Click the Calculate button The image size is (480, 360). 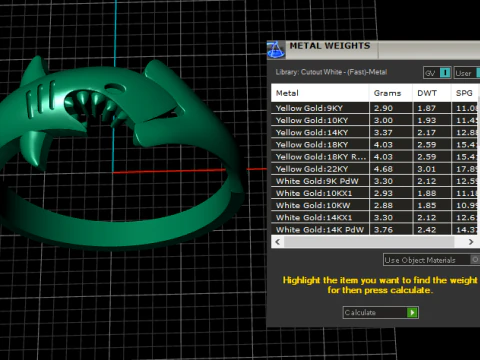[380, 312]
